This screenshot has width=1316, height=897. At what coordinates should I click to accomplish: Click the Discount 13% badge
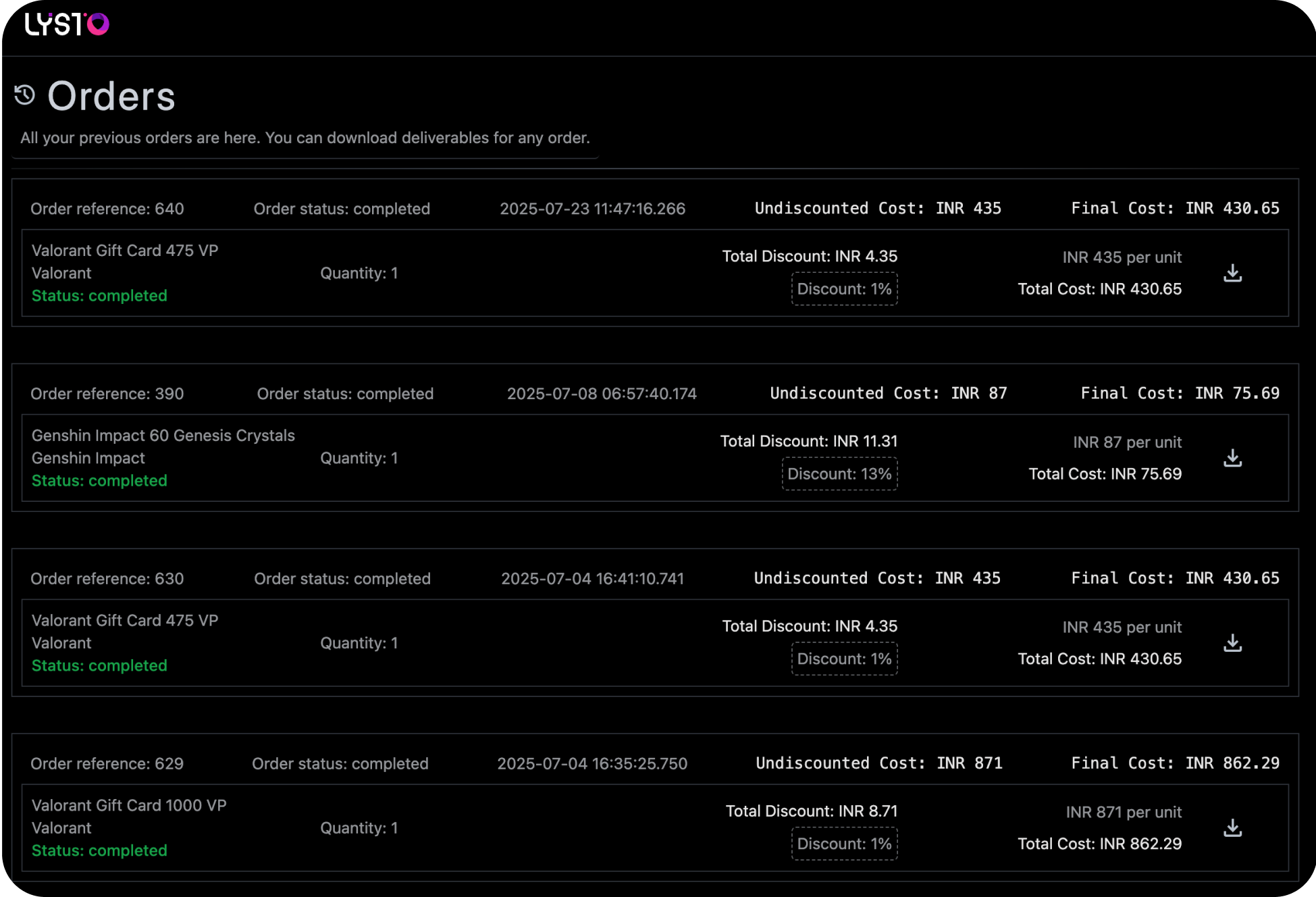coord(839,474)
